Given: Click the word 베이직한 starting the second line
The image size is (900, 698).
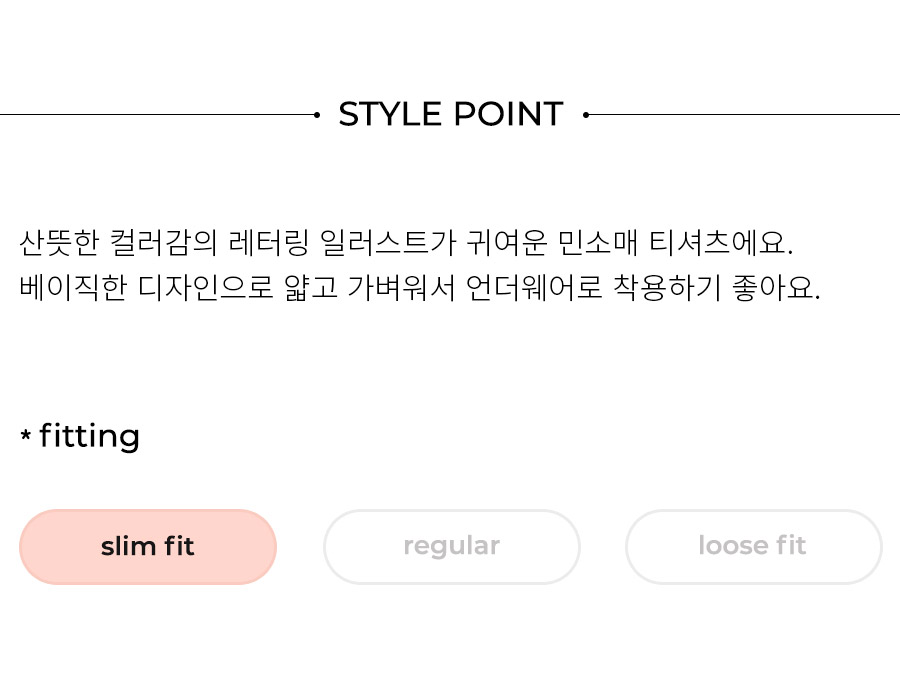Looking at the screenshot, I should [x=73, y=288].
